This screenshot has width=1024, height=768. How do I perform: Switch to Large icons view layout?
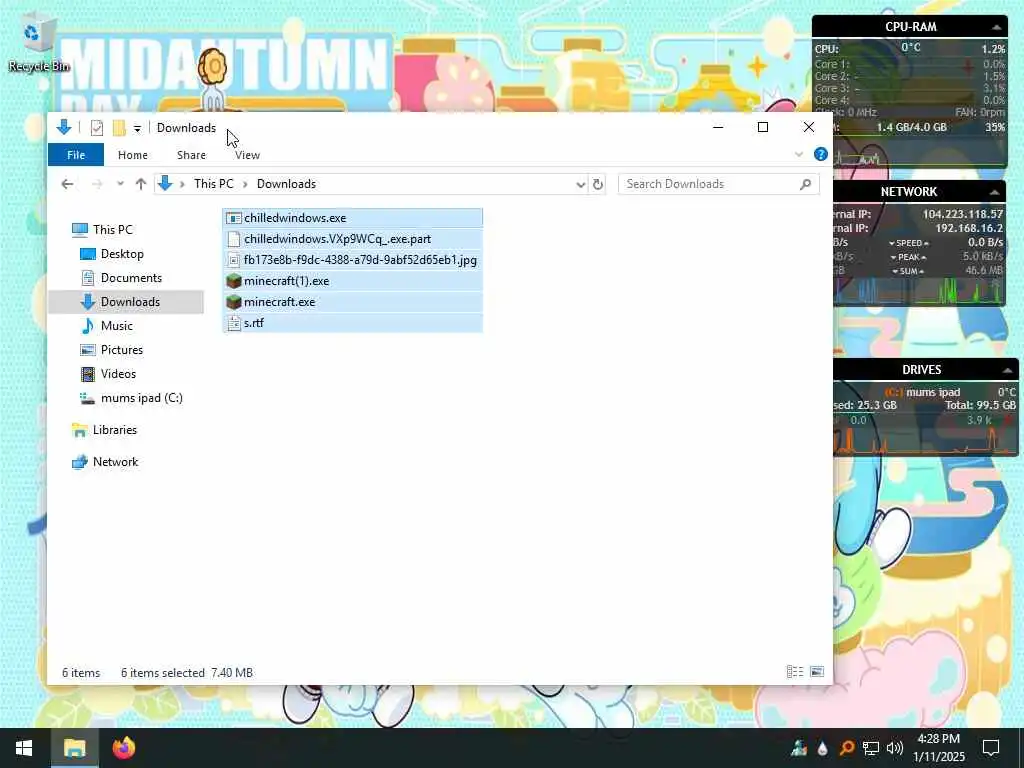(817, 672)
